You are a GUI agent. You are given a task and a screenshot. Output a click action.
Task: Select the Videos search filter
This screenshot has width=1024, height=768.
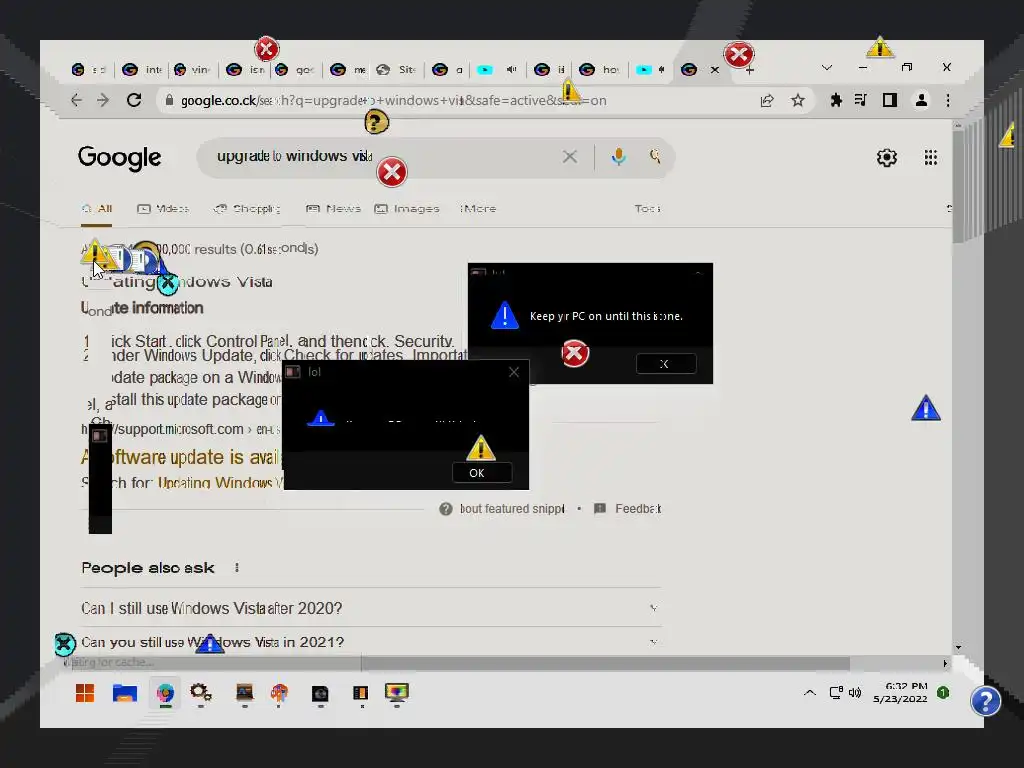[x=163, y=209]
